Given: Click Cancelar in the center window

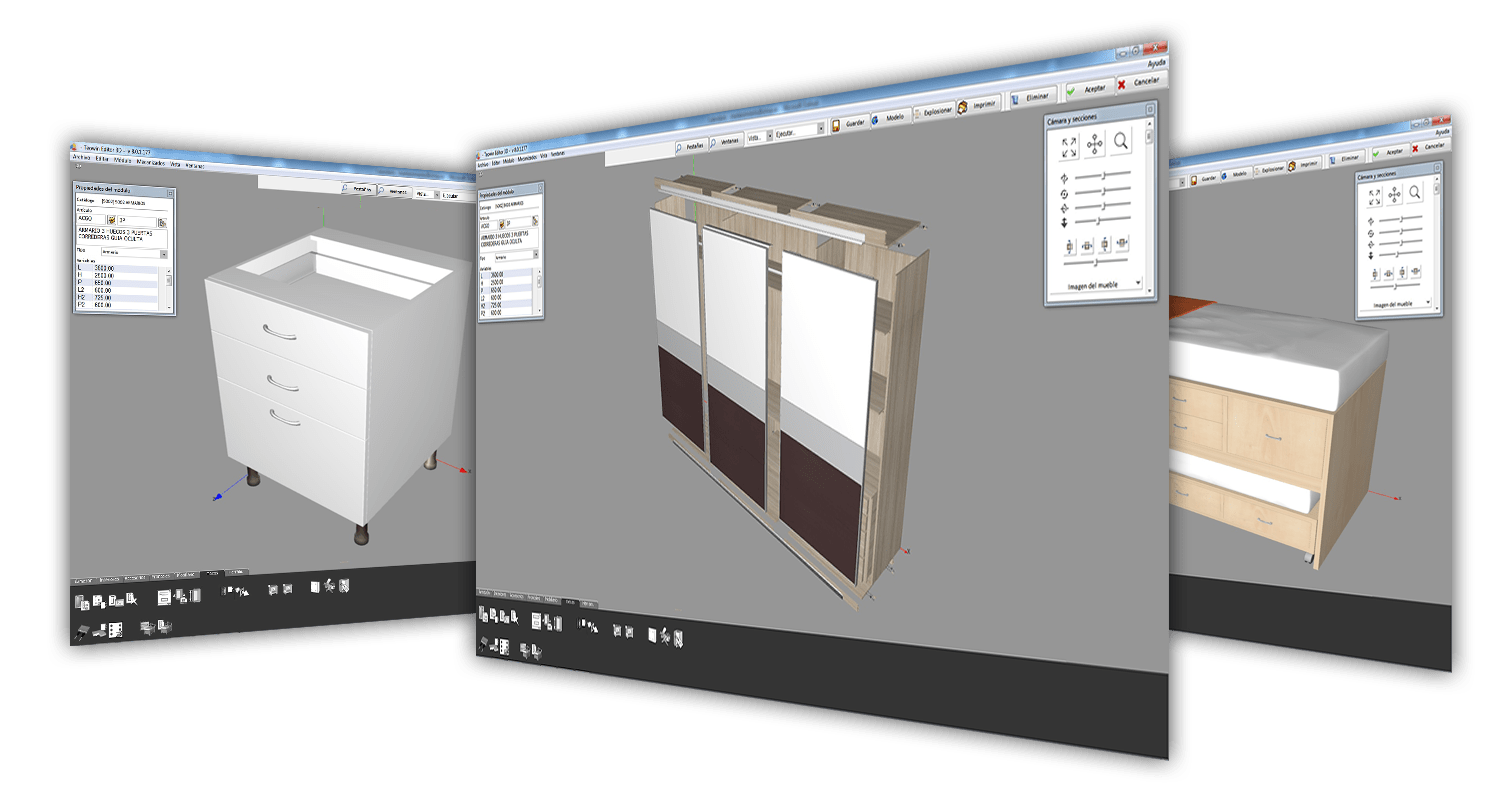Looking at the screenshot, I should (1143, 82).
